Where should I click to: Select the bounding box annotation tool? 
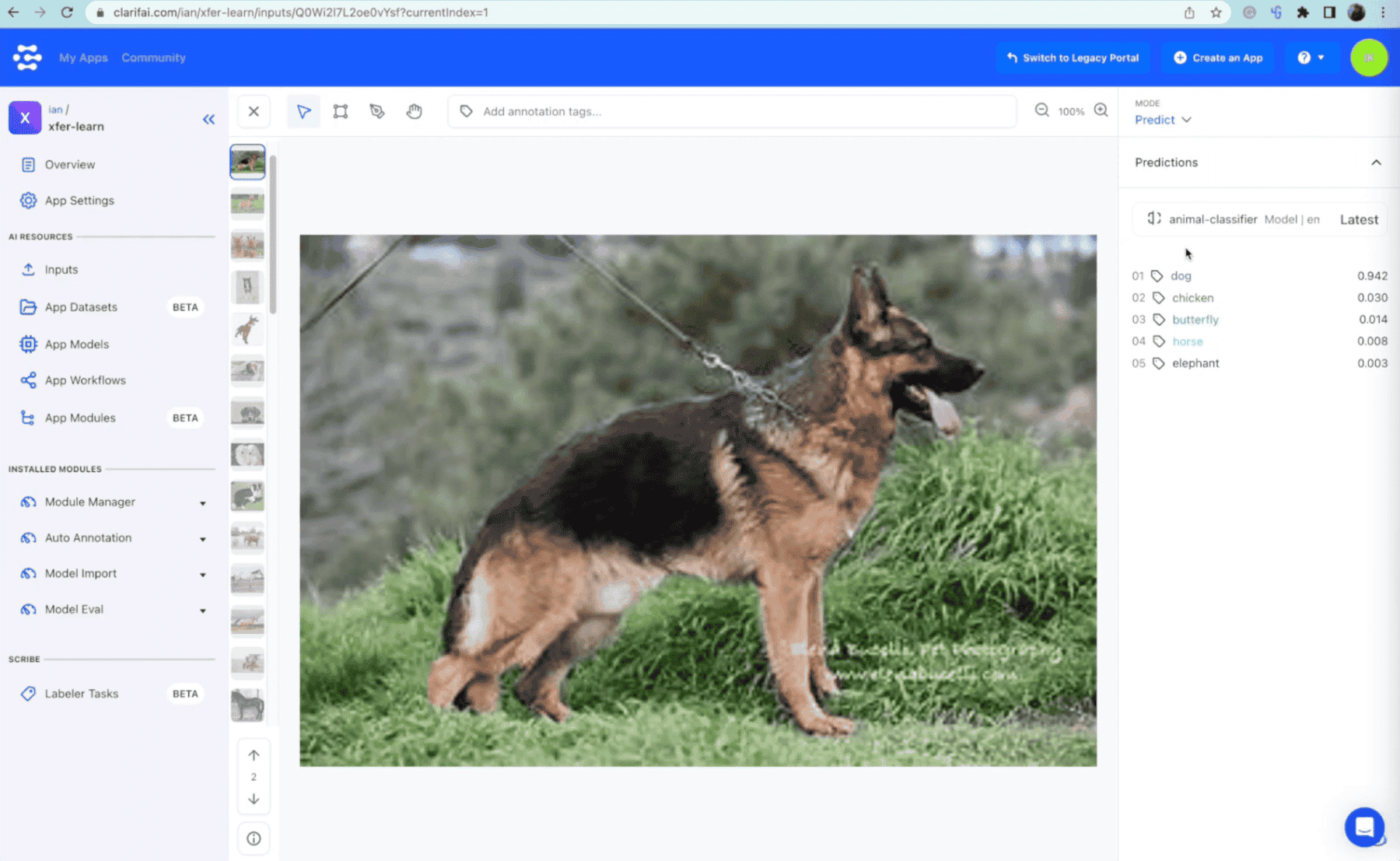(x=341, y=111)
